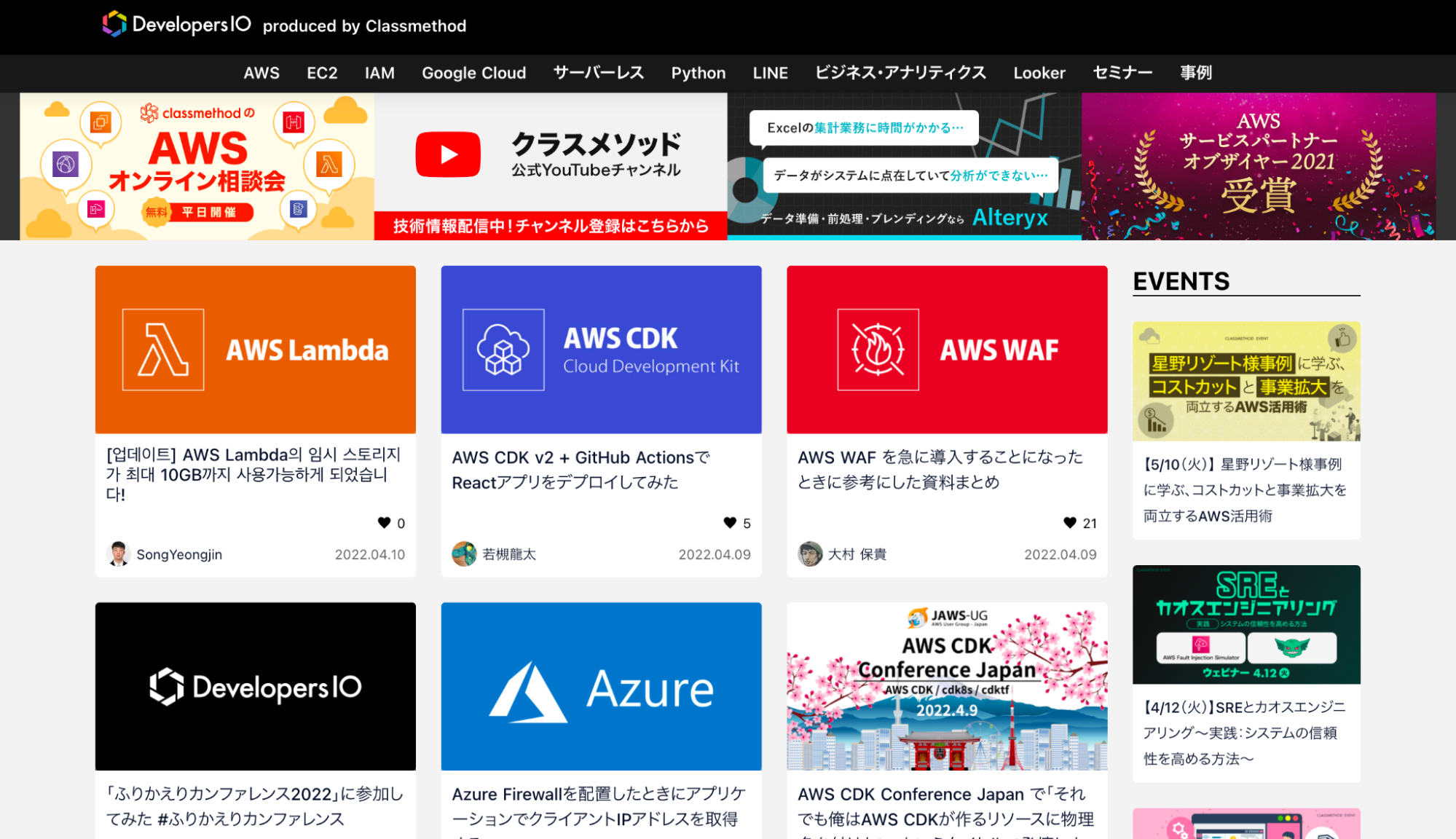Open the 4/12 SRE event link

[1245, 733]
